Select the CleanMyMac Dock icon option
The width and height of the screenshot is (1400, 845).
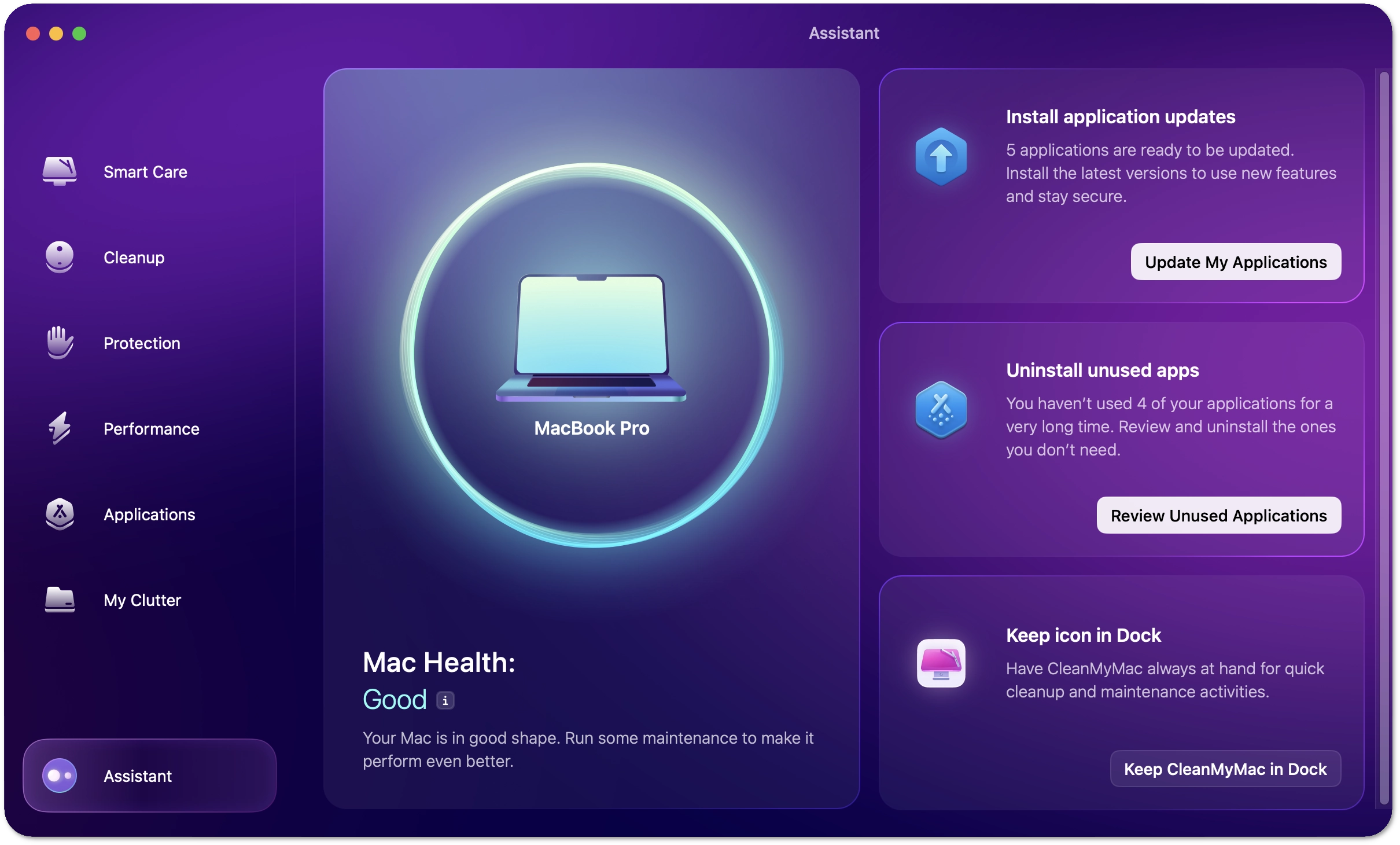tap(1225, 769)
